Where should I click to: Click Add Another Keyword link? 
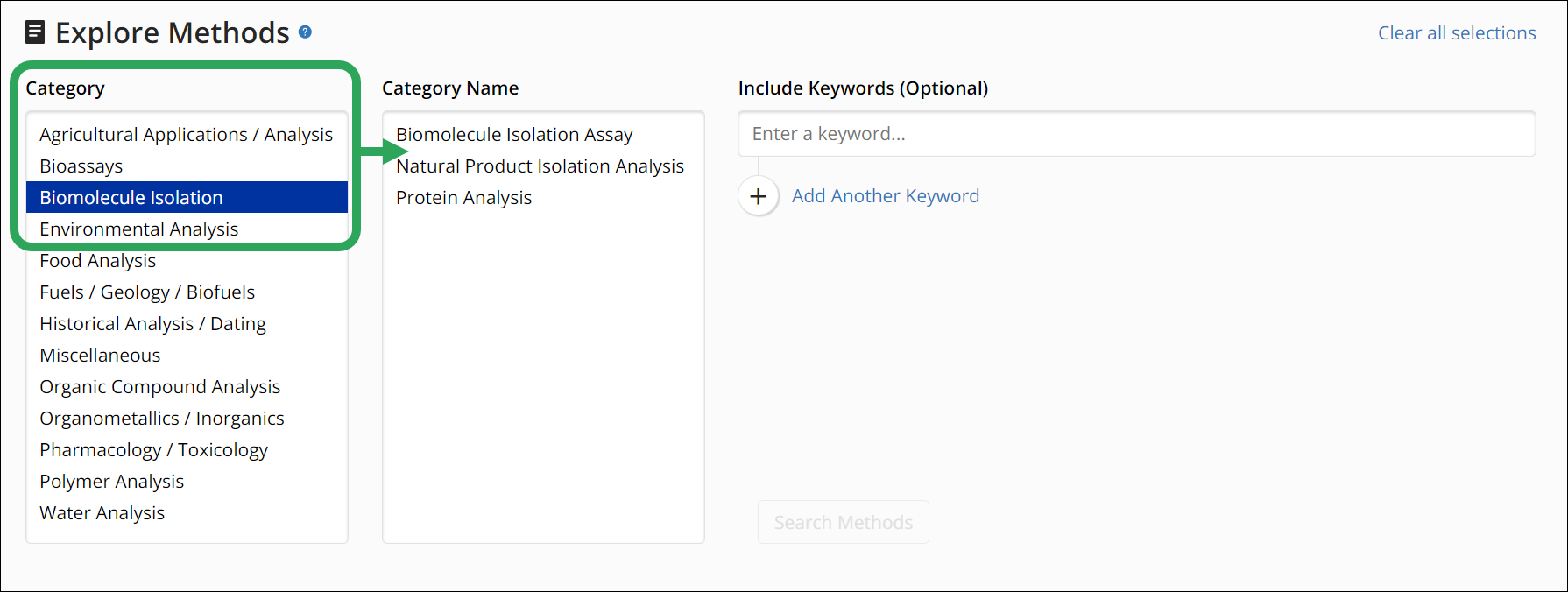click(885, 196)
